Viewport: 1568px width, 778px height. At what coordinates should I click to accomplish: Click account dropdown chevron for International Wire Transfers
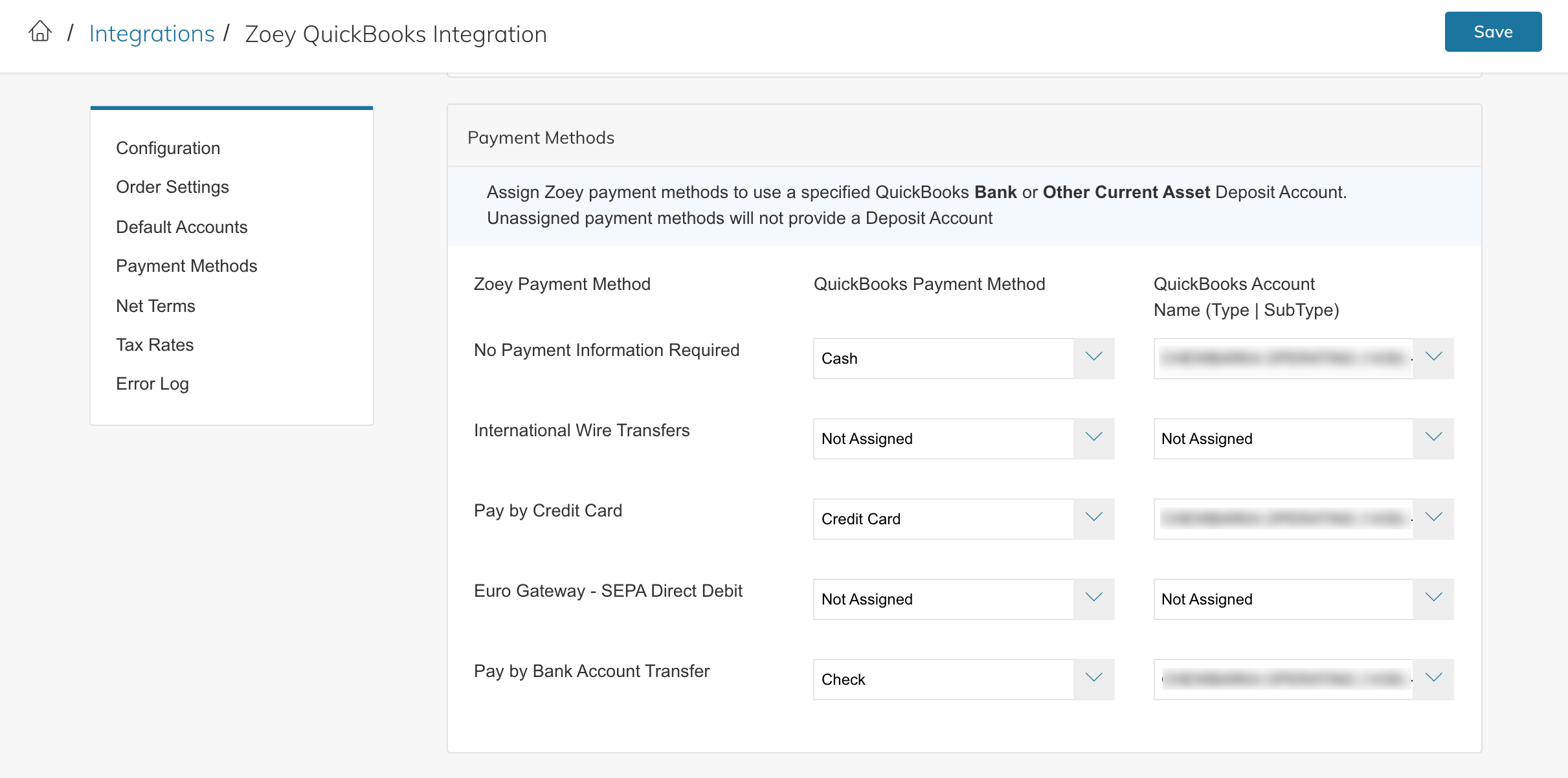pos(1433,438)
